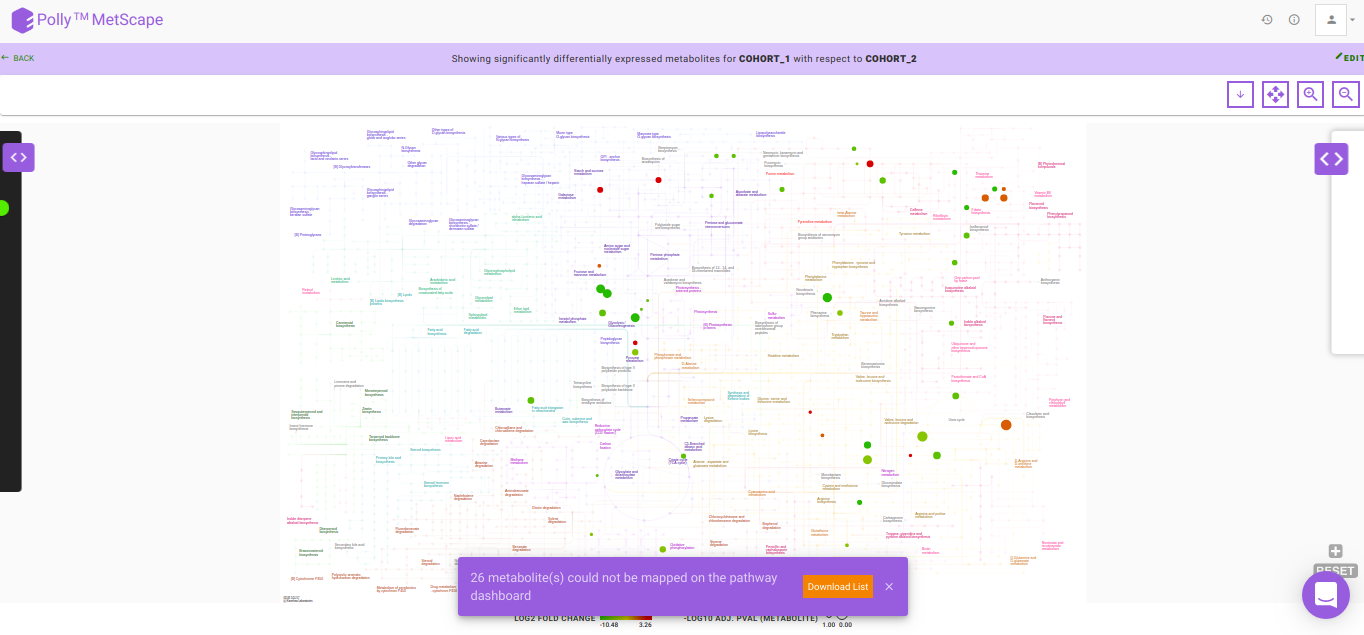Image resolution: width=1364 pixels, height=635 pixels.
Task: Click the Indole alkaloid biosynthesis label
Action: [973, 323]
